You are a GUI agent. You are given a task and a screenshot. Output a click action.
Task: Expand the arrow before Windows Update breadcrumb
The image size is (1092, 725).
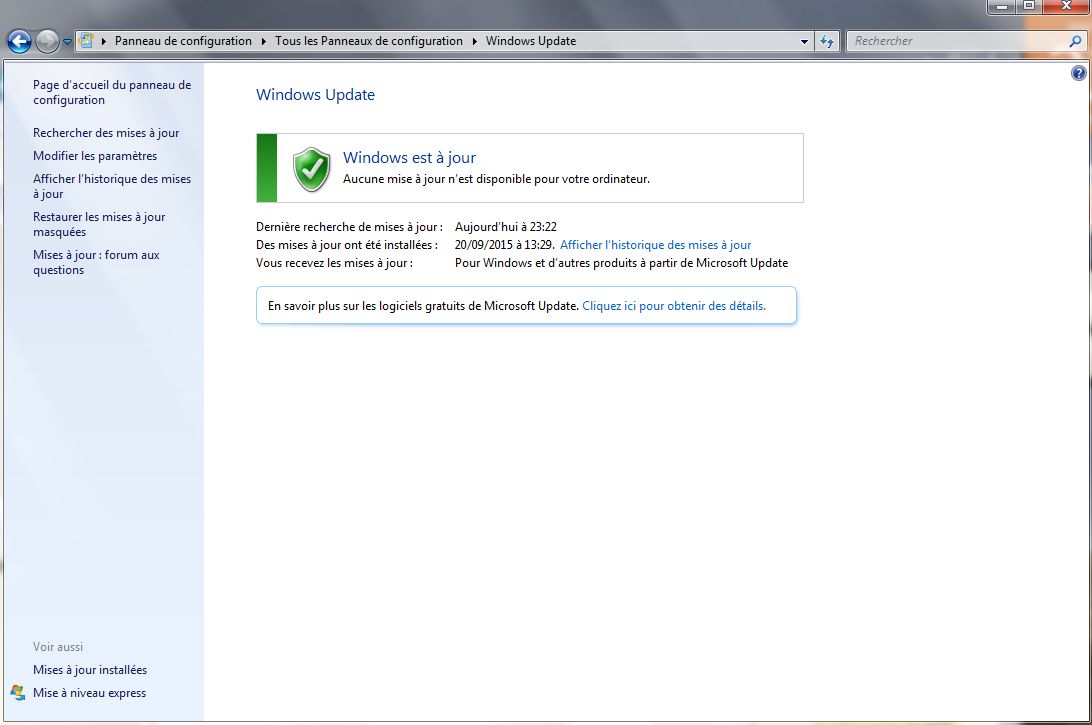475,41
